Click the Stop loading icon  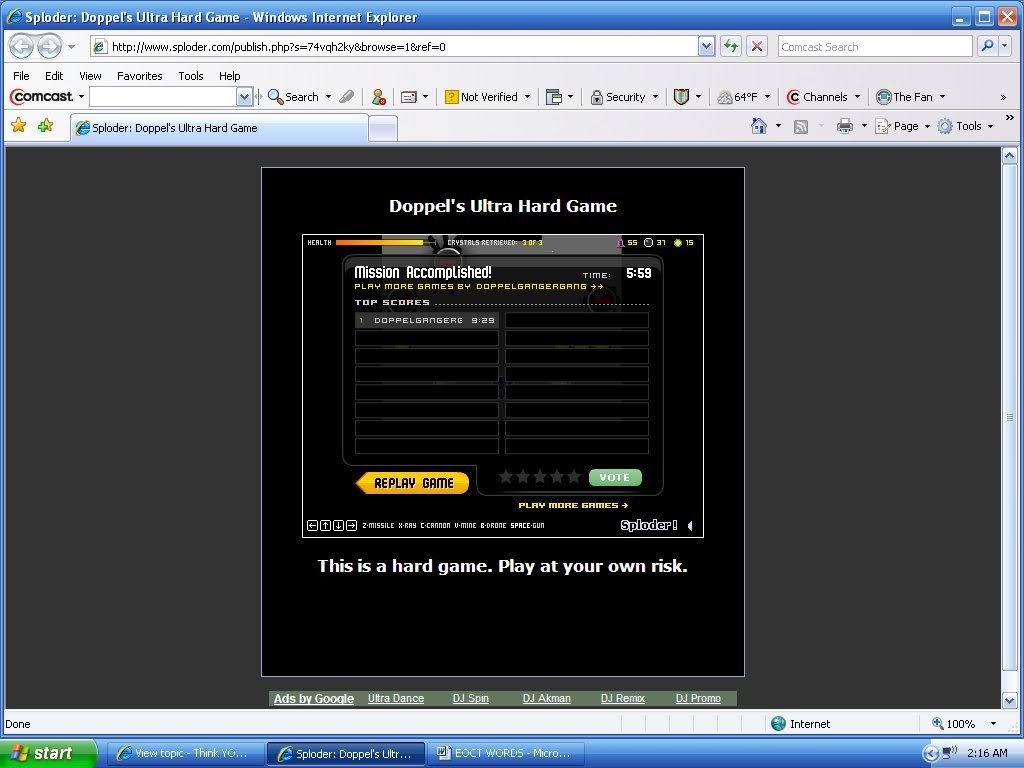pyautogui.click(x=757, y=47)
